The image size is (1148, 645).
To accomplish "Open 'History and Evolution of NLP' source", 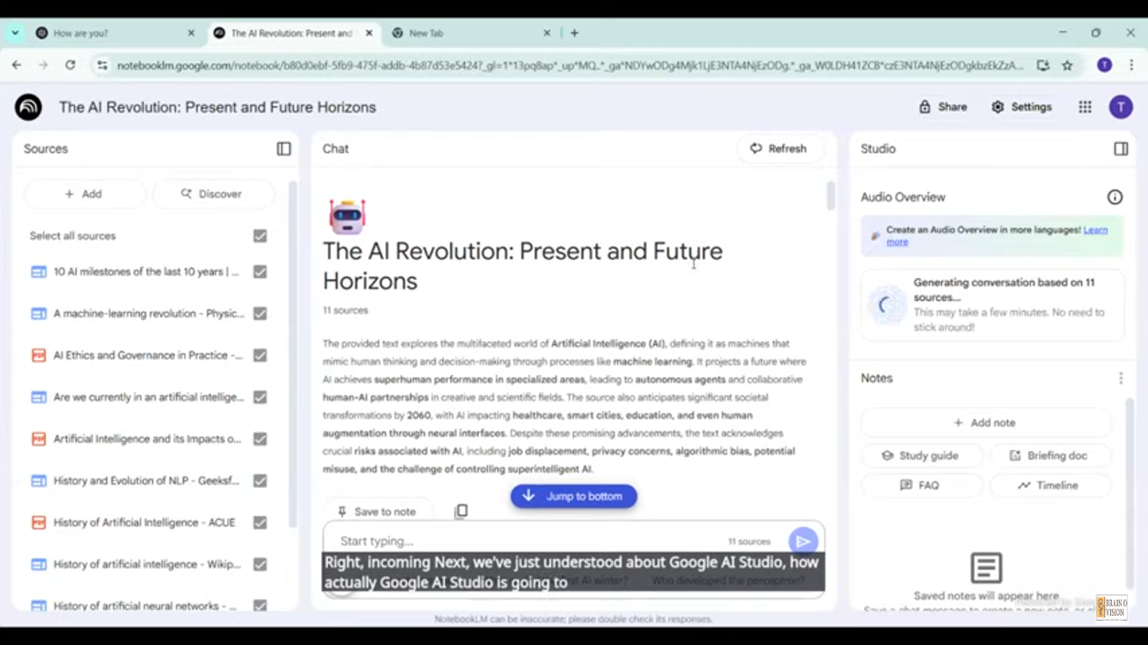I will click(x=146, y=480).
